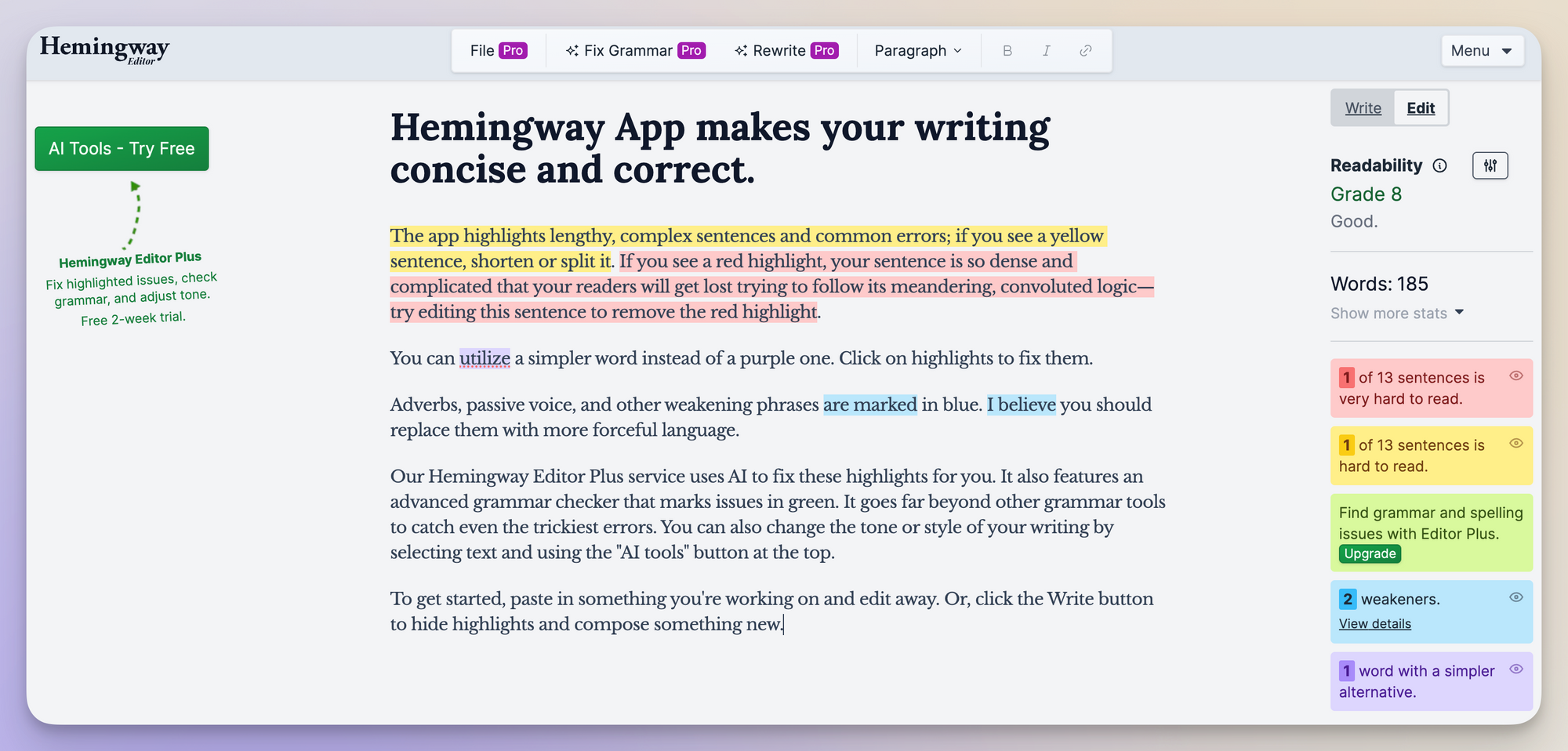
Task: Click the paragraph beginning Our Hemingway Editor Plus
Action: (x=778, y=514)
